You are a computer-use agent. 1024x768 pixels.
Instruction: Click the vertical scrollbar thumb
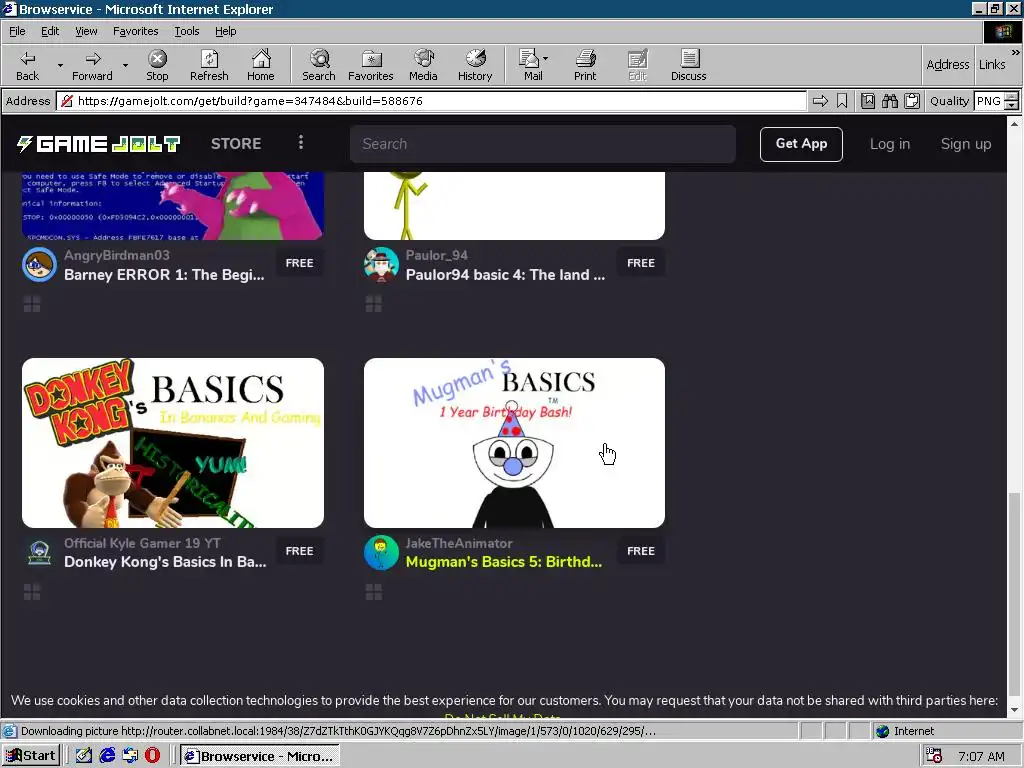click(x=1014, y=594)
